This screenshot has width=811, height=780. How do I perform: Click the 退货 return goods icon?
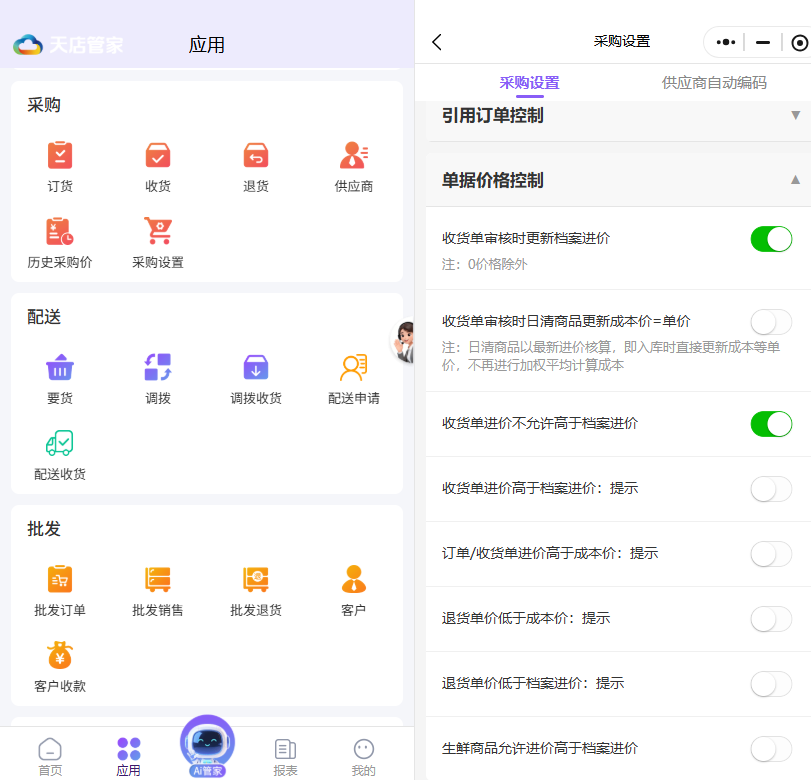[256, 156]
